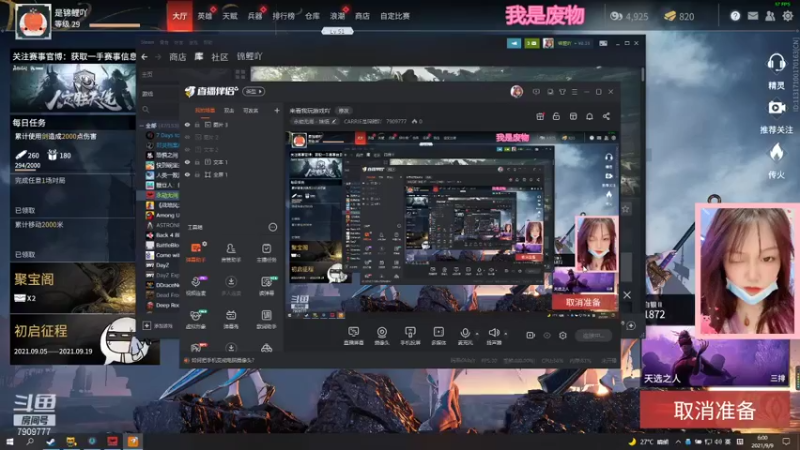
Task: Open 自定比赛 custom match tab
Action: 394,16
